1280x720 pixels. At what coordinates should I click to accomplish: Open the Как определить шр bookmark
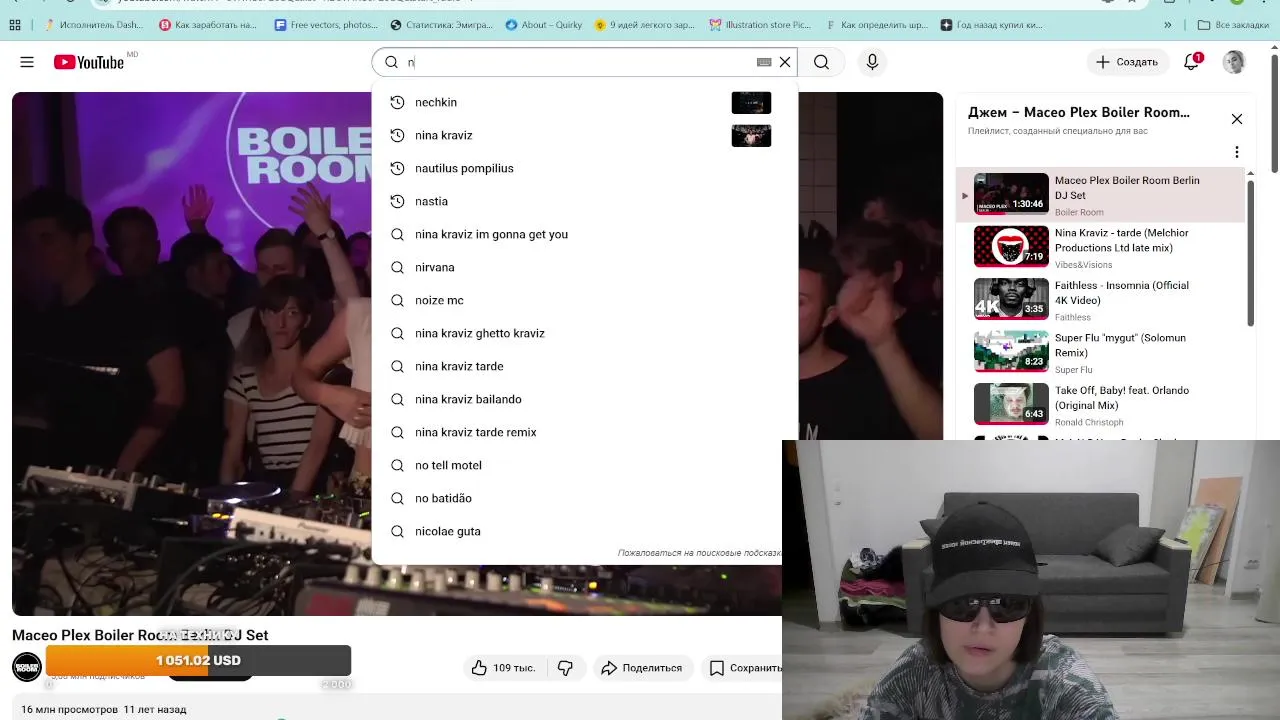pos(877,25)
